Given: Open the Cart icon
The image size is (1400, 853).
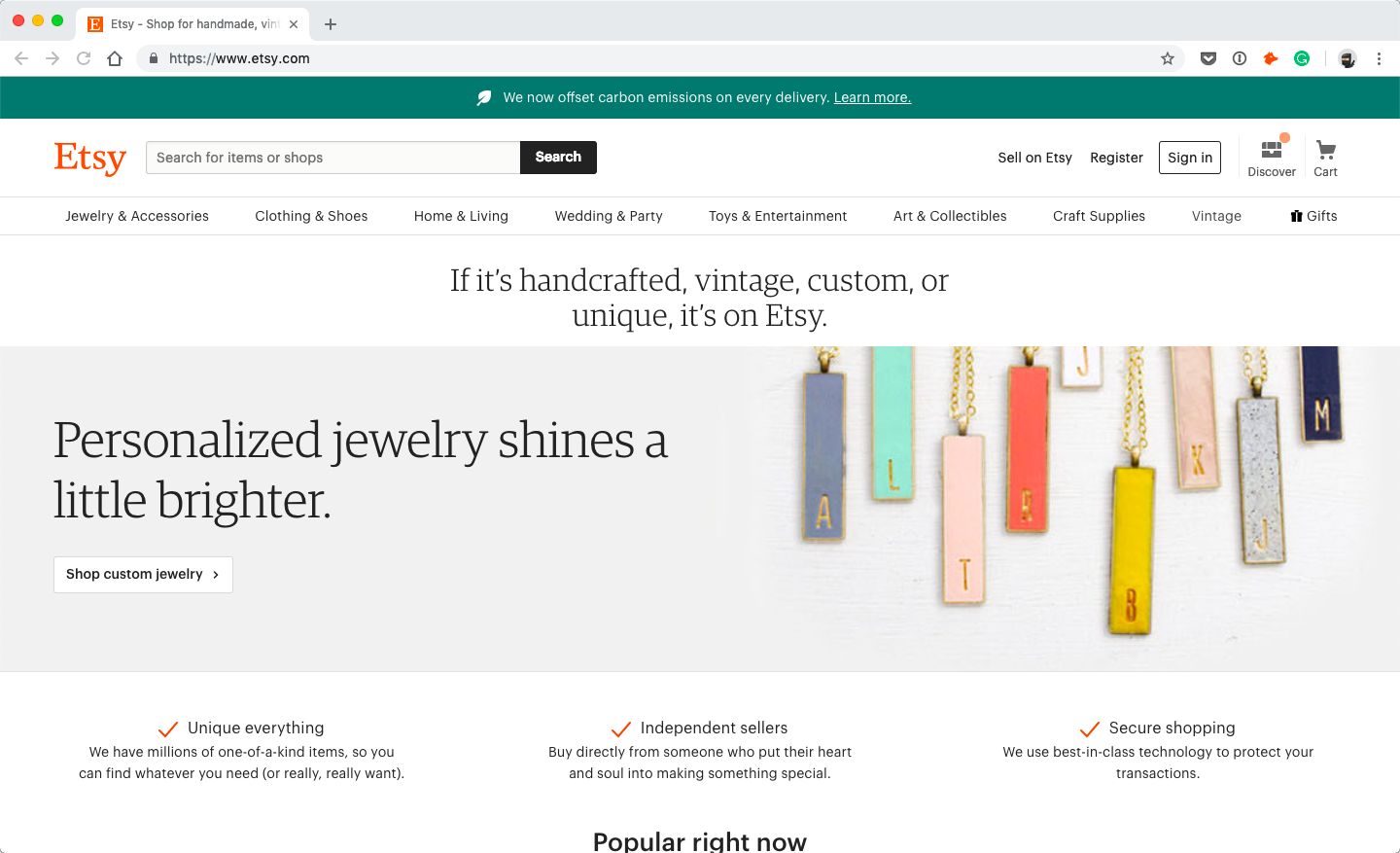Looking at the screenshot, I should pos(1325,151).
